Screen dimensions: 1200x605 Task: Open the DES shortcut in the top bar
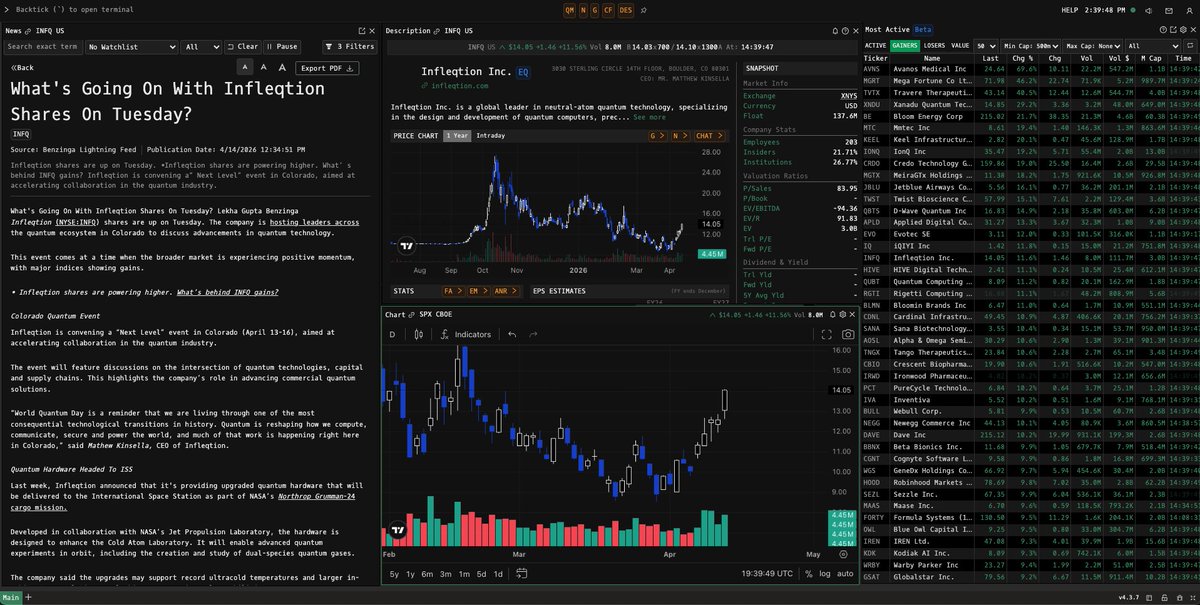626,9
